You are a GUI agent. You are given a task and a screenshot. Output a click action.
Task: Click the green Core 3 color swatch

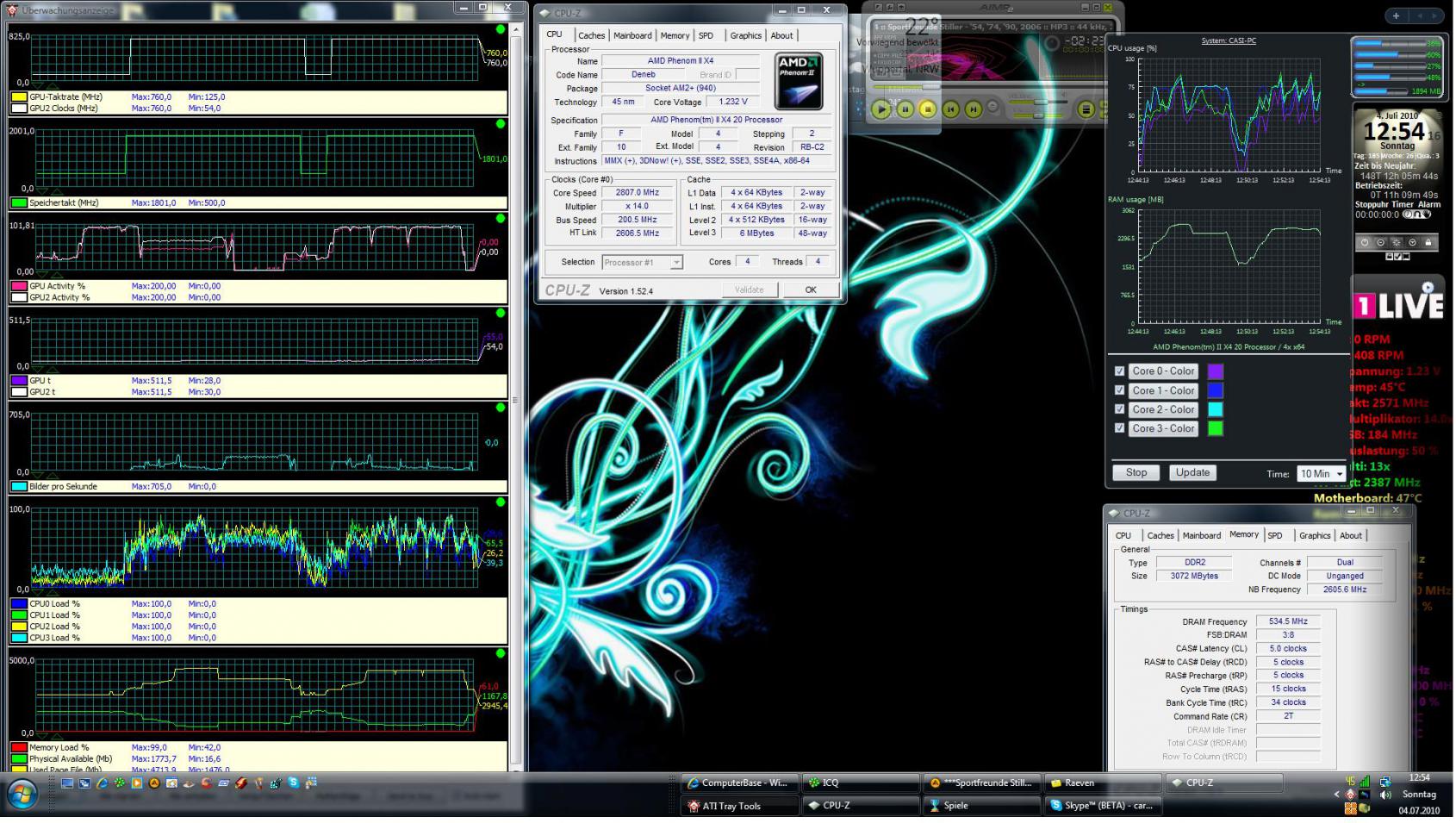tap(1216, 428)
